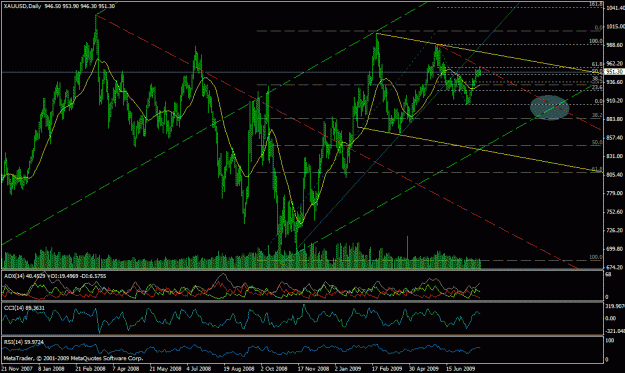625x373 pixels.
Task: Click the 2 Oct 2008 date label
Action: (274, 369)
